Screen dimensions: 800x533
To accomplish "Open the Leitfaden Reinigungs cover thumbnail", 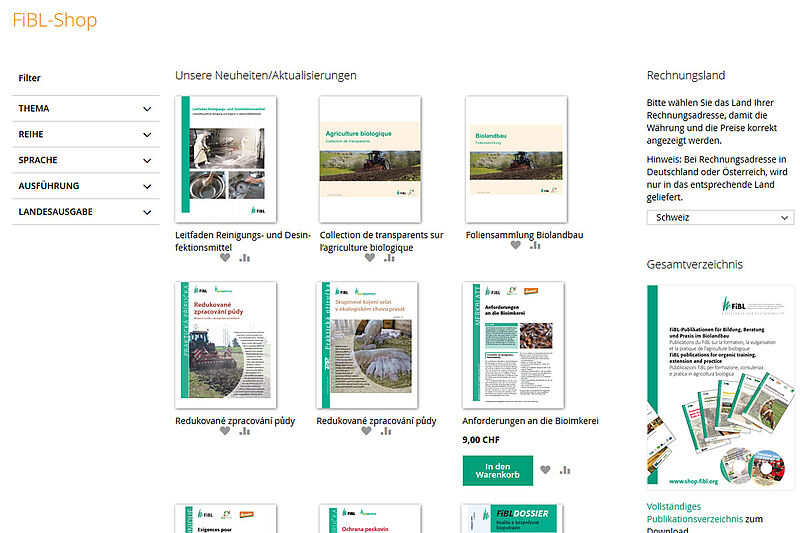I will [226, 159].
